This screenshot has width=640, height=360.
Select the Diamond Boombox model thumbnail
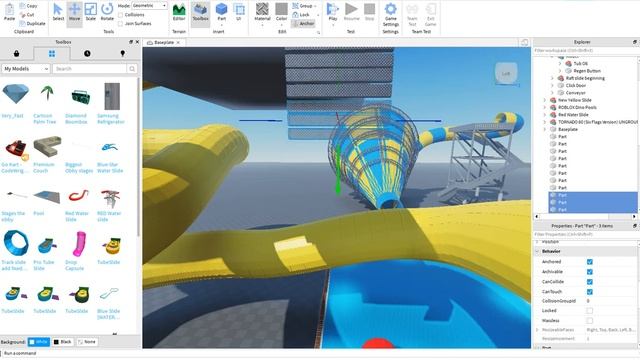pos(80,97)
